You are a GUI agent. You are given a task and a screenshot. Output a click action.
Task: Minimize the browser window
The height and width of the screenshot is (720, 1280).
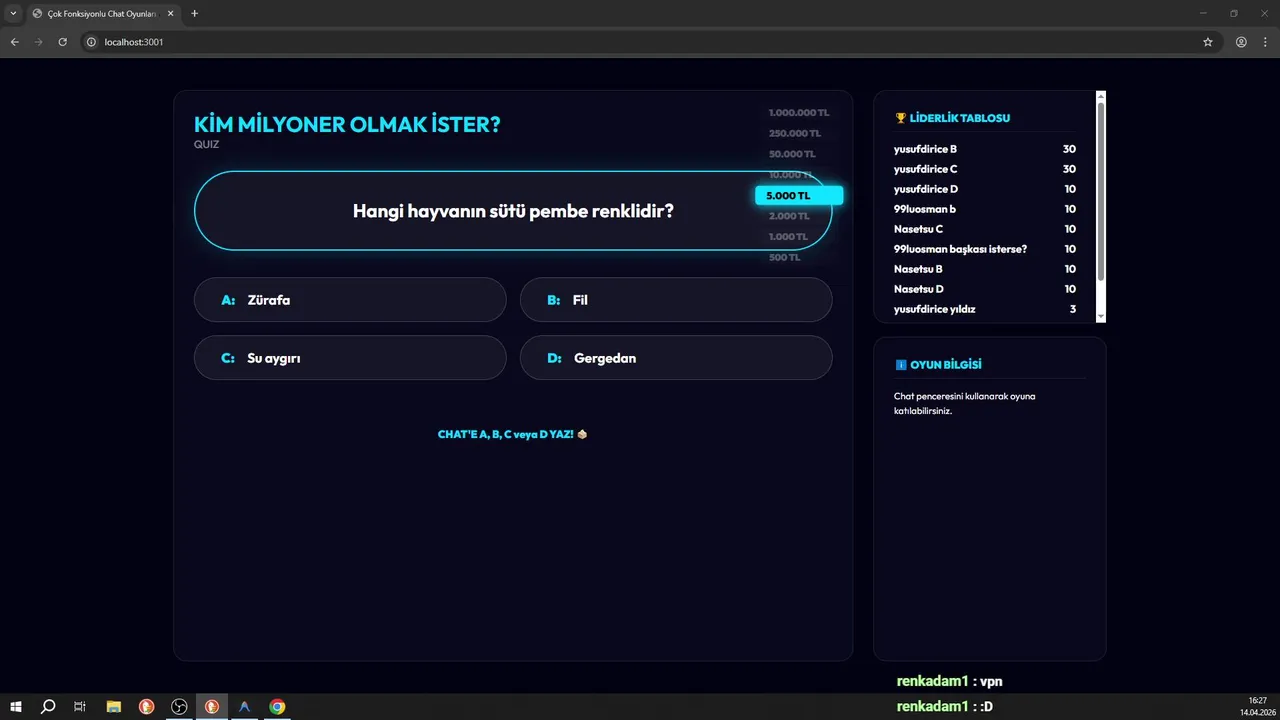pyautogui.click(x=1202, y=13)
